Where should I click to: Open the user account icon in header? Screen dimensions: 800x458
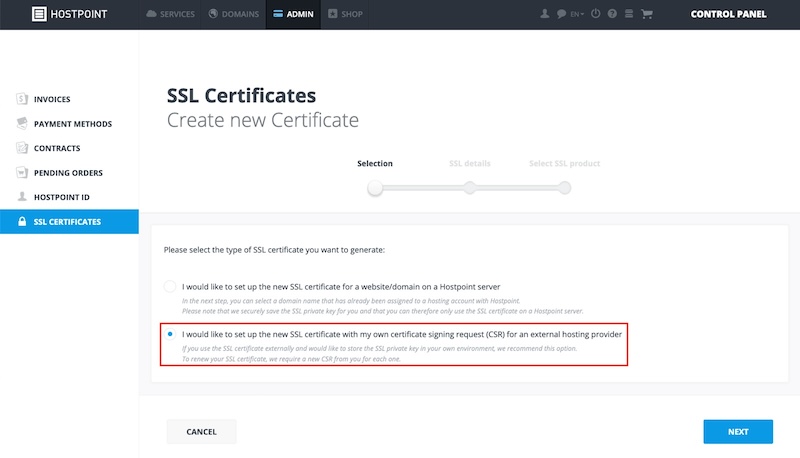coord(544,14)
